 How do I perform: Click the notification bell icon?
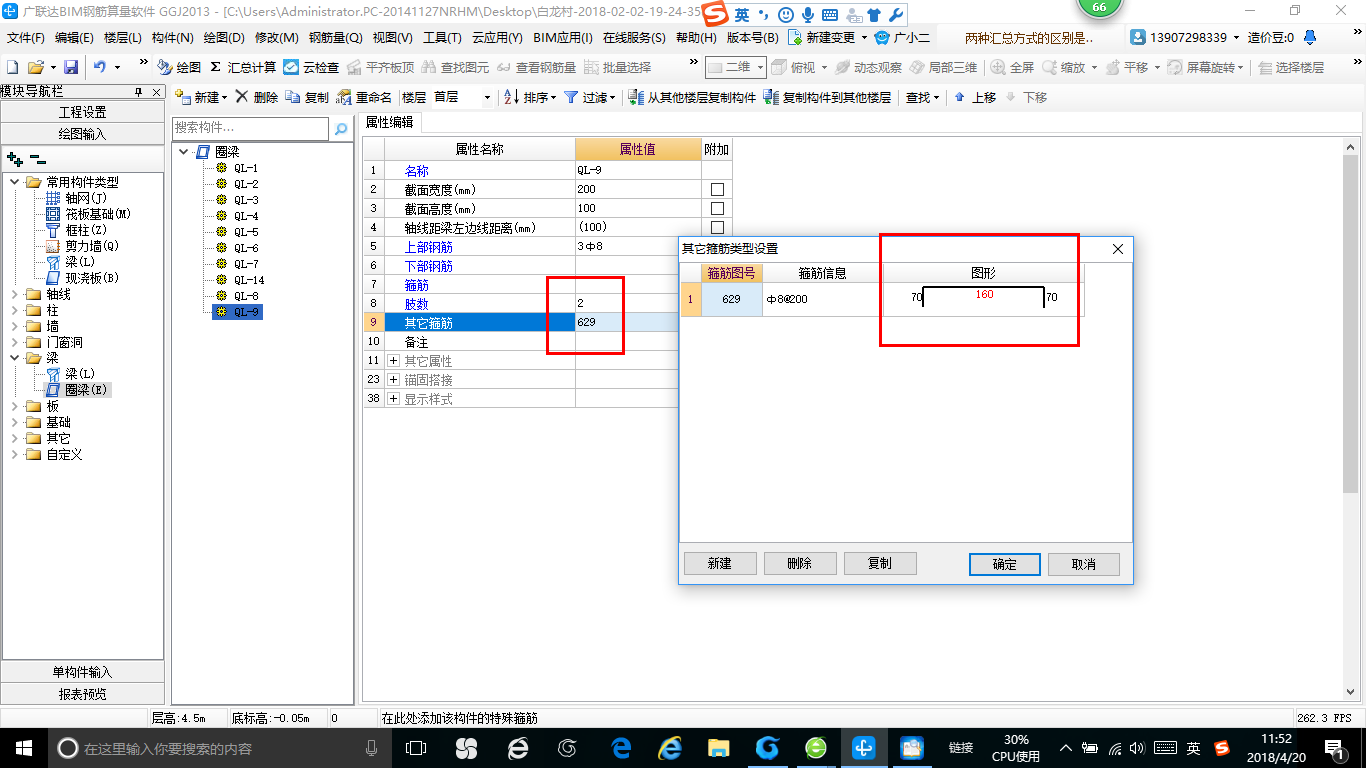[x=1312, y=37]
